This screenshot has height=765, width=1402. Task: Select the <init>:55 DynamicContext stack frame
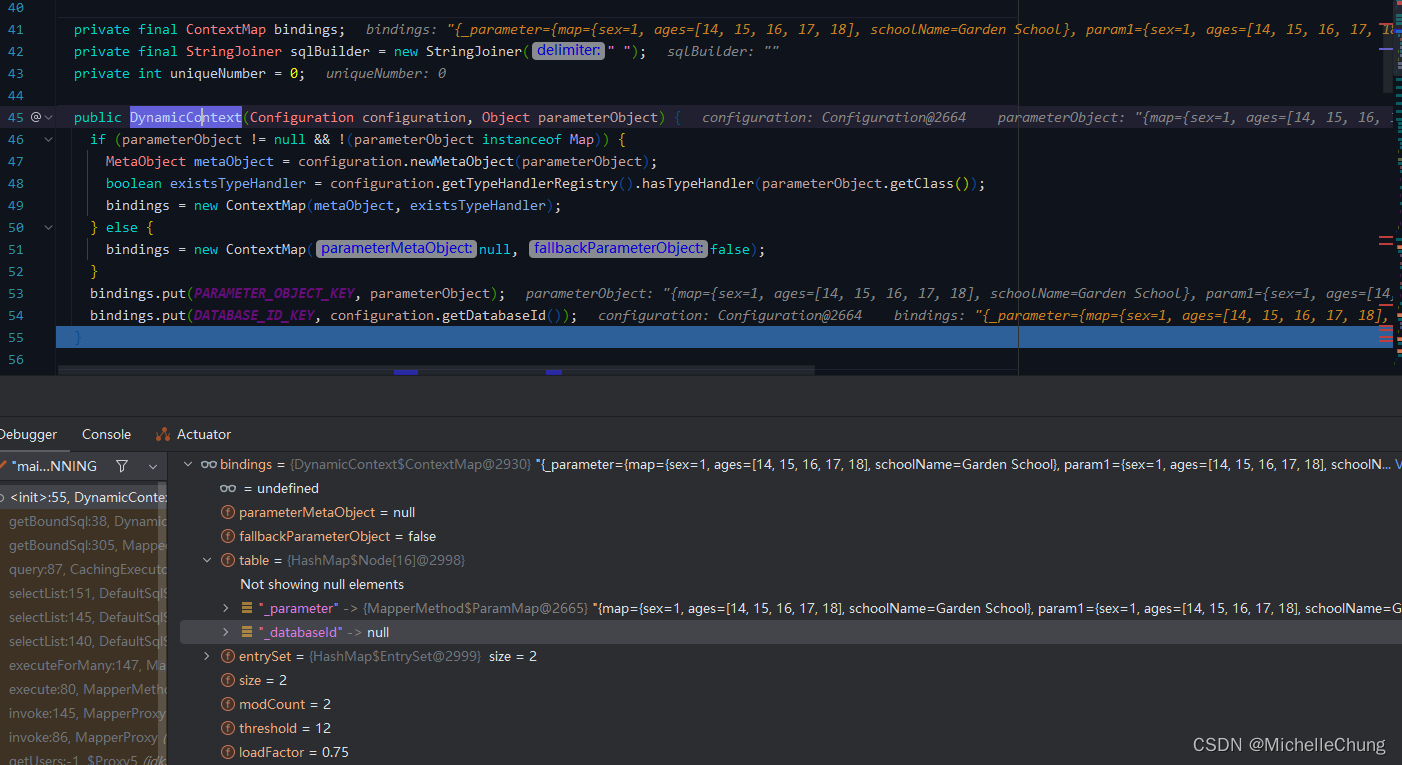pyautogui.click(x=83, y=497)
